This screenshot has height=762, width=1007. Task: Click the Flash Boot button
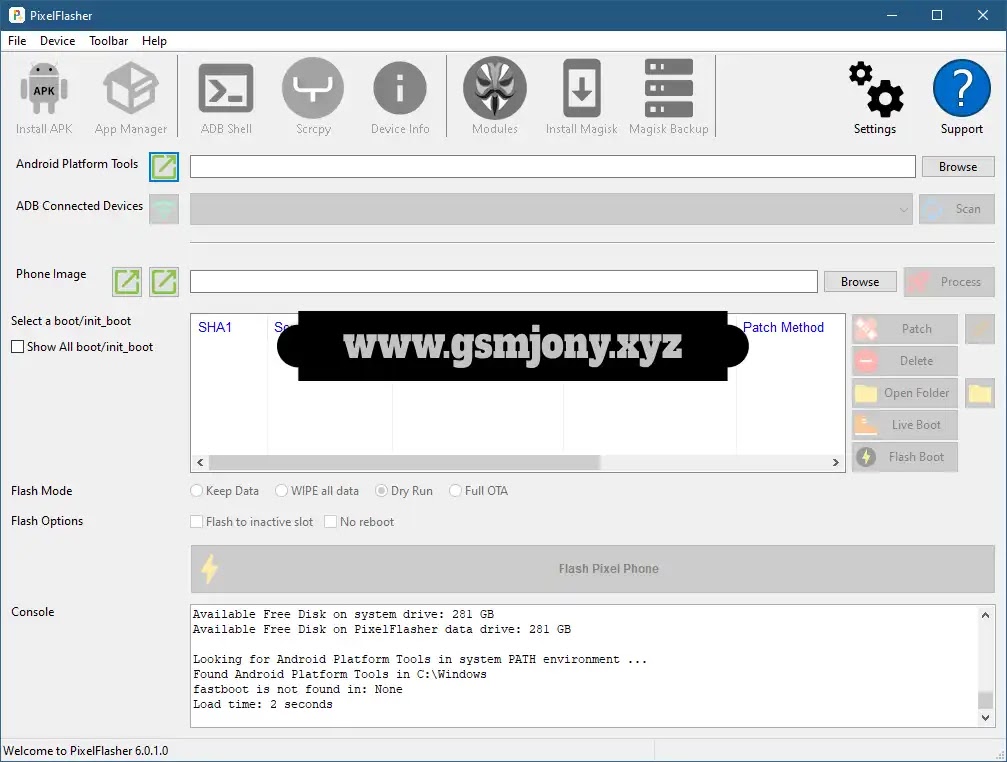point(905,457)
